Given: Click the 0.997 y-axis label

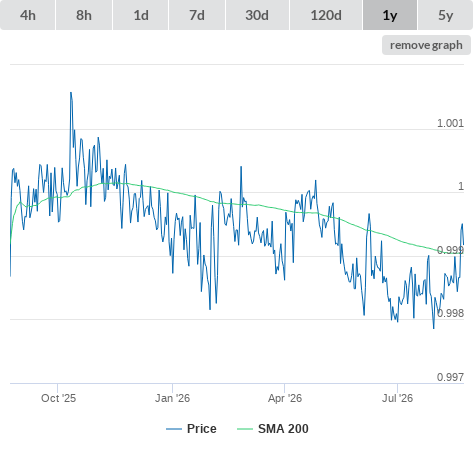Looking at the screenshot, I should (x=450, y=377).
